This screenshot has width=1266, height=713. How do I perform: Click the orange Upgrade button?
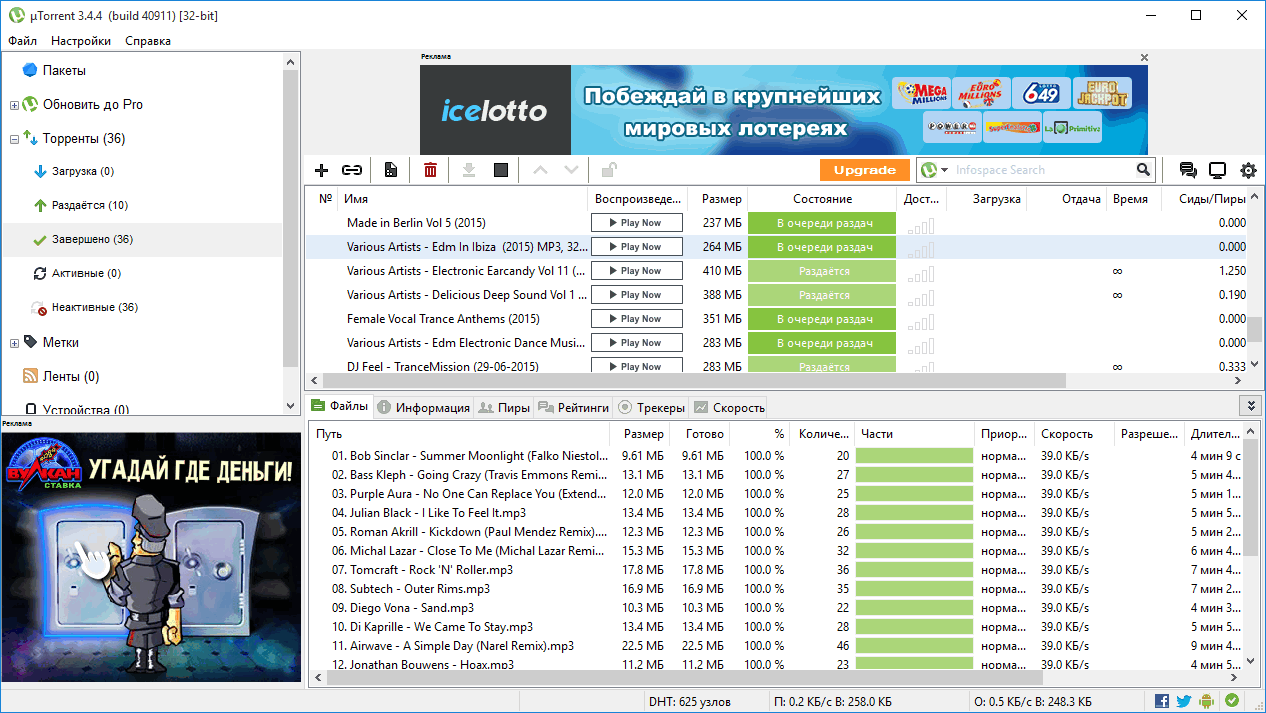click(x=865, y=170)
